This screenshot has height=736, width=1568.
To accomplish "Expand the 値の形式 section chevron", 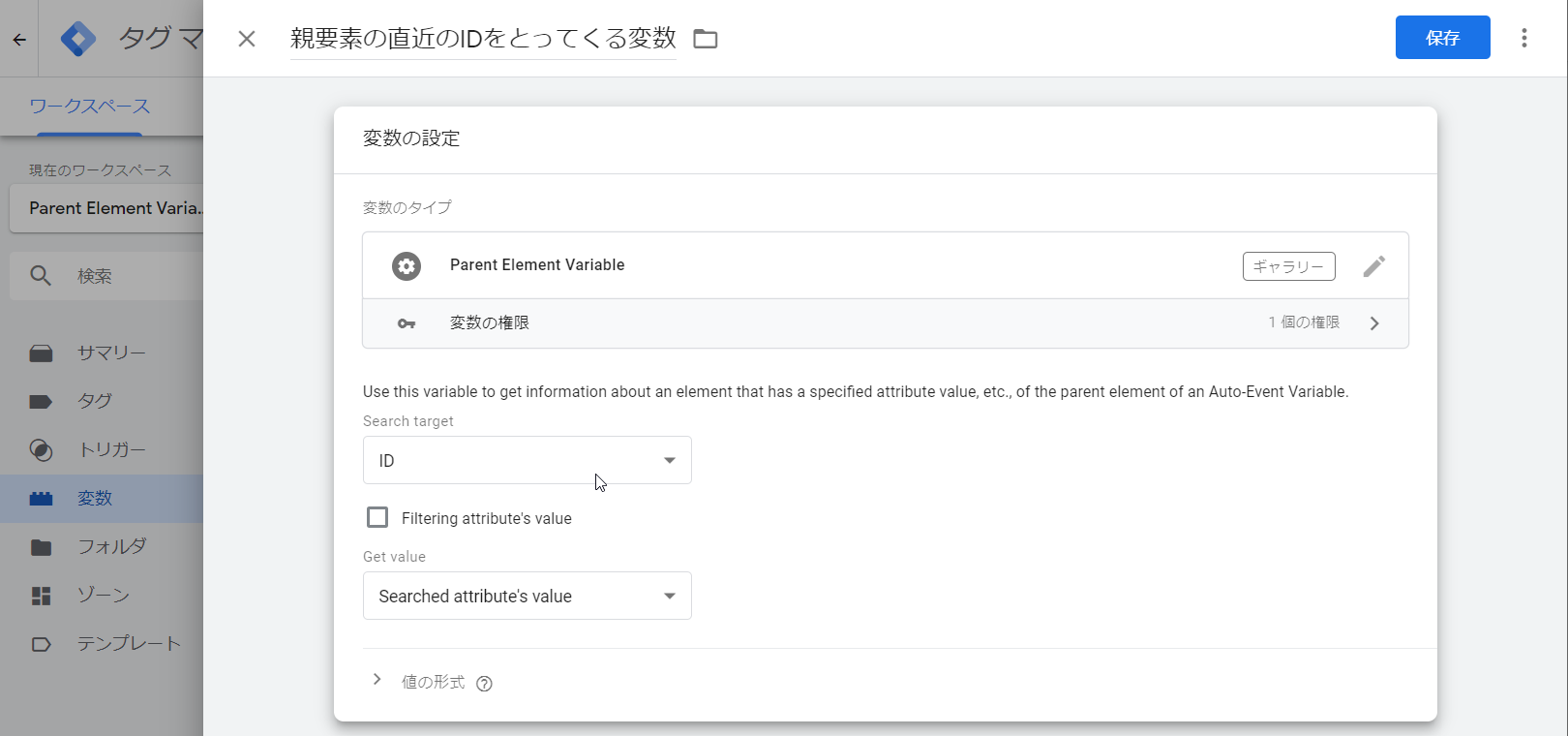I will (x=377, y=680).
